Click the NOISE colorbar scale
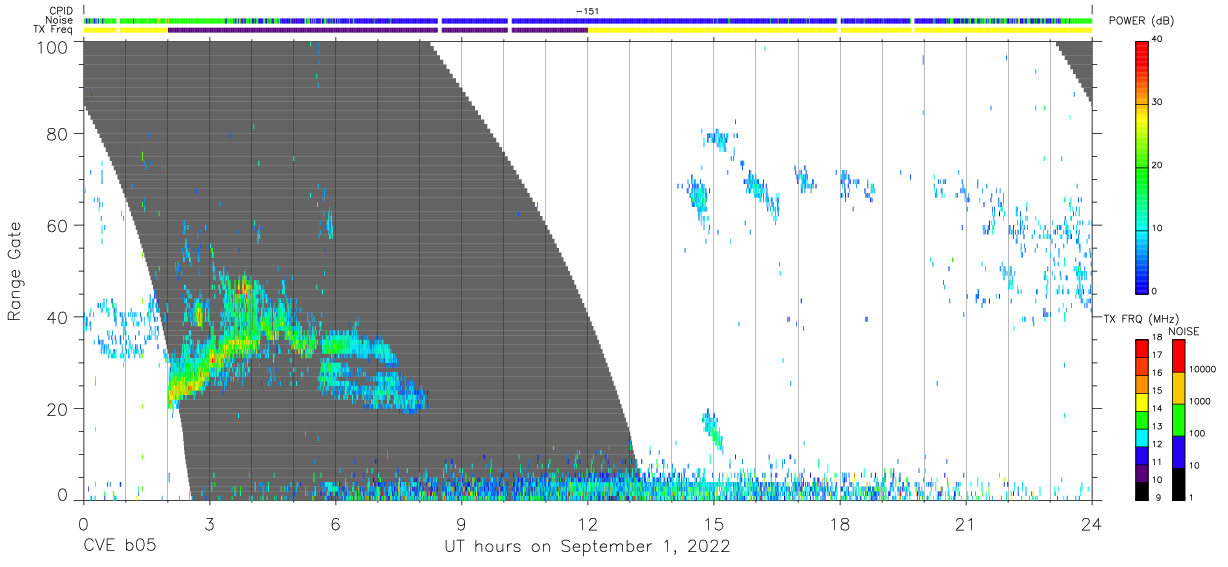The height and width of the screenshot is (567, 1228). [1178, 419]
